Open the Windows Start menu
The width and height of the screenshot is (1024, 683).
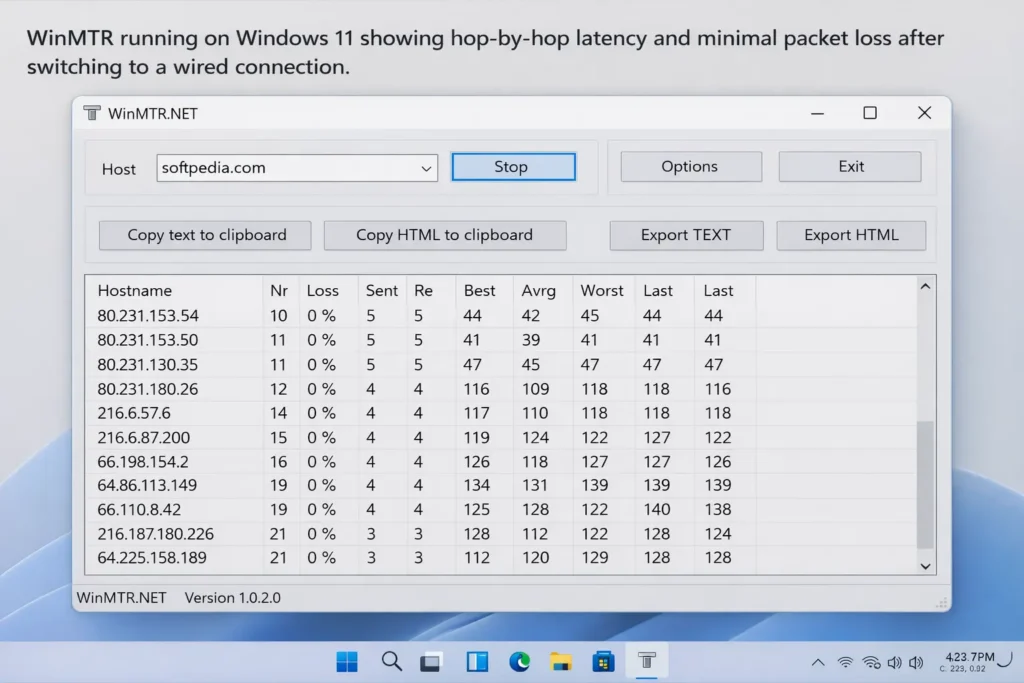coord(347,661)
